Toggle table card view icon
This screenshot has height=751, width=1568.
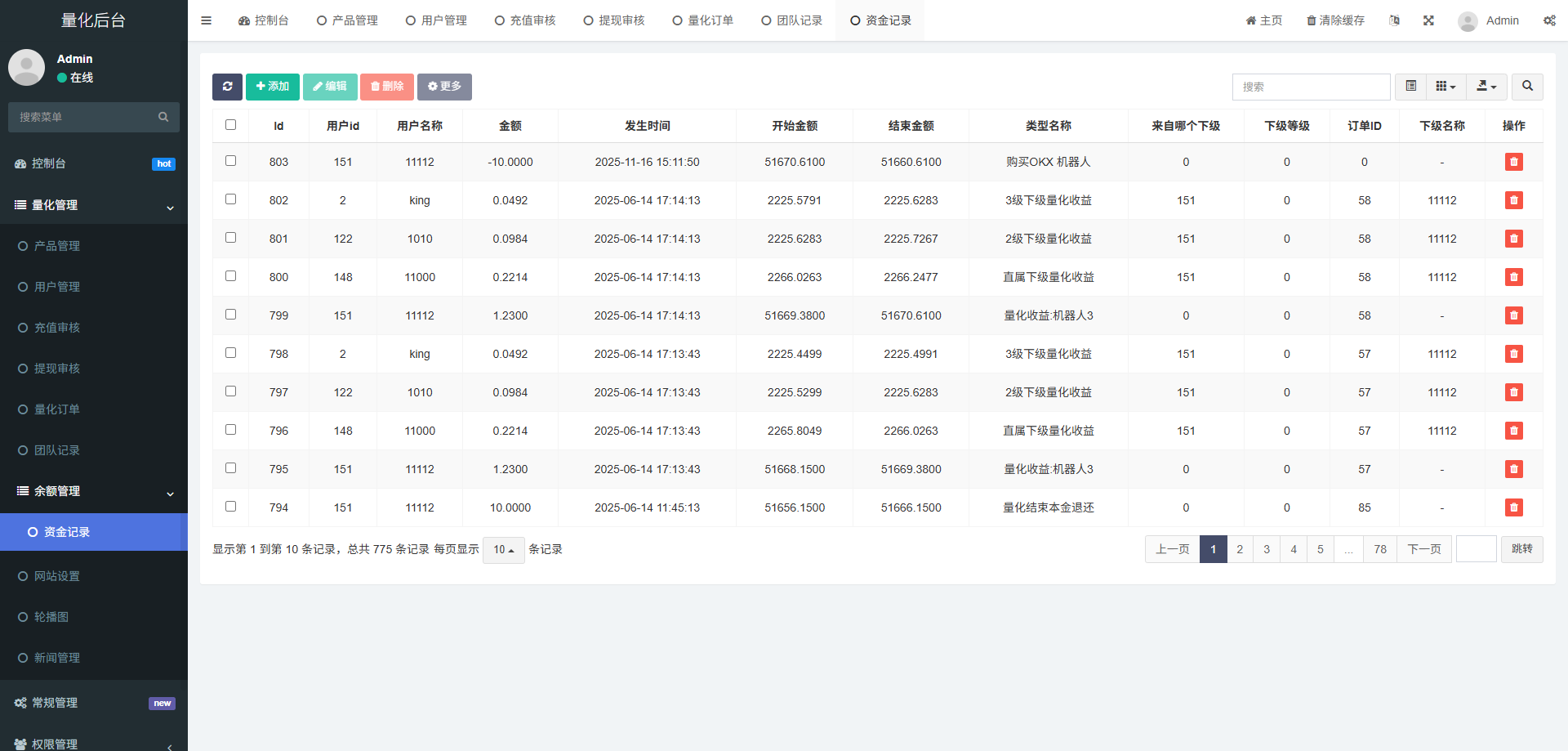1410,87
